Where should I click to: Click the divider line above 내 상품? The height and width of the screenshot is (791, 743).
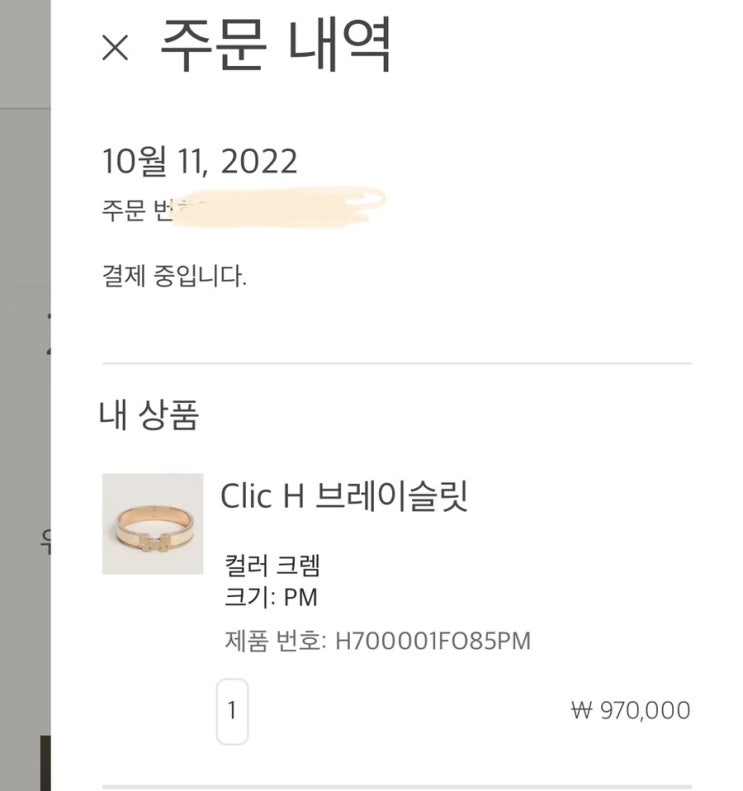396,363
